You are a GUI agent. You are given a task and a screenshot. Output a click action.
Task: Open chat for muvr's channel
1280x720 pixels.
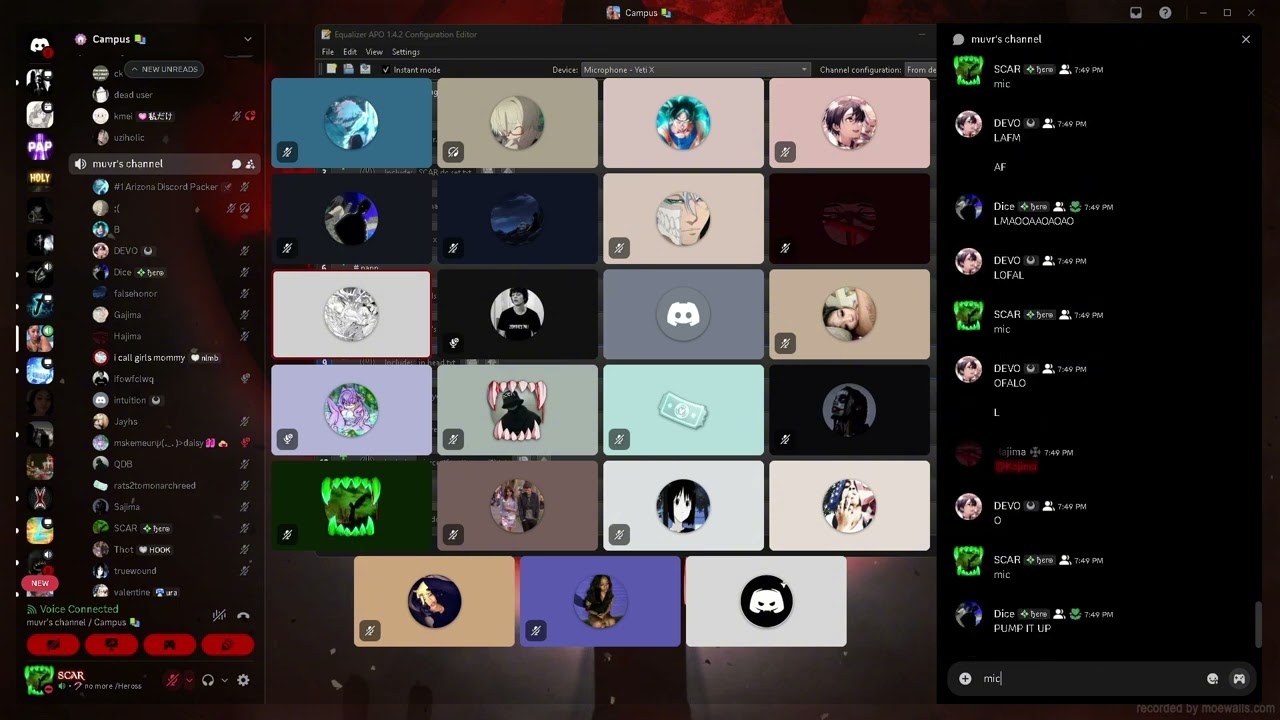pos(236,164)
